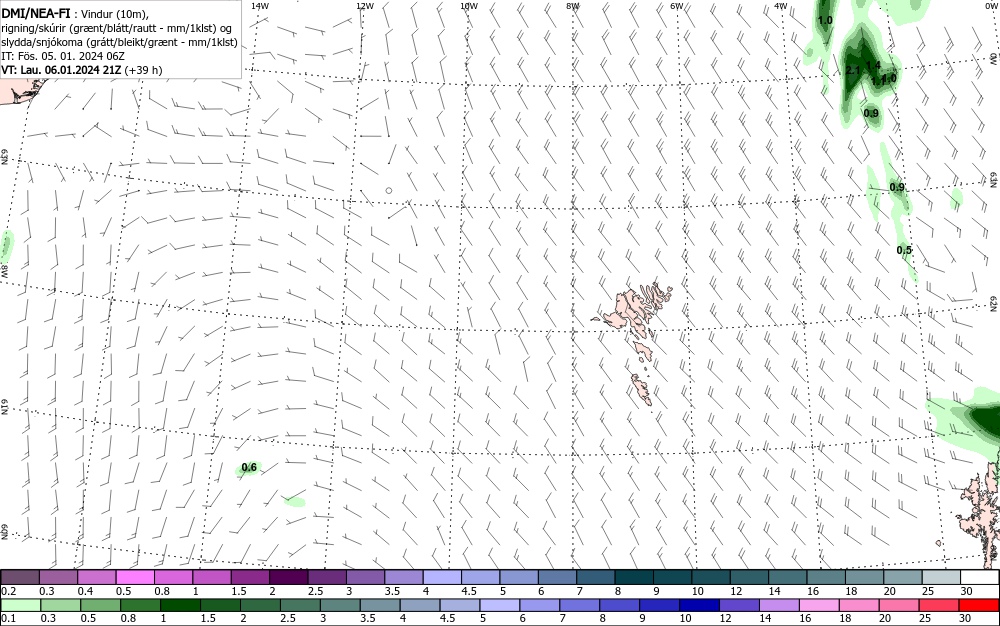Select the bright red swatch labeled 30 in lower scale
1000x626 pixels.
click(979, 605)
